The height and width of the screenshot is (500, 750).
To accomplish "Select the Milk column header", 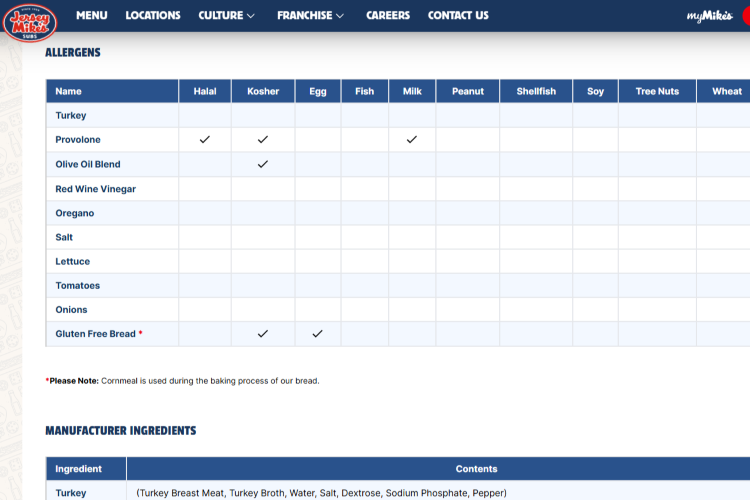I will point(412,91).
